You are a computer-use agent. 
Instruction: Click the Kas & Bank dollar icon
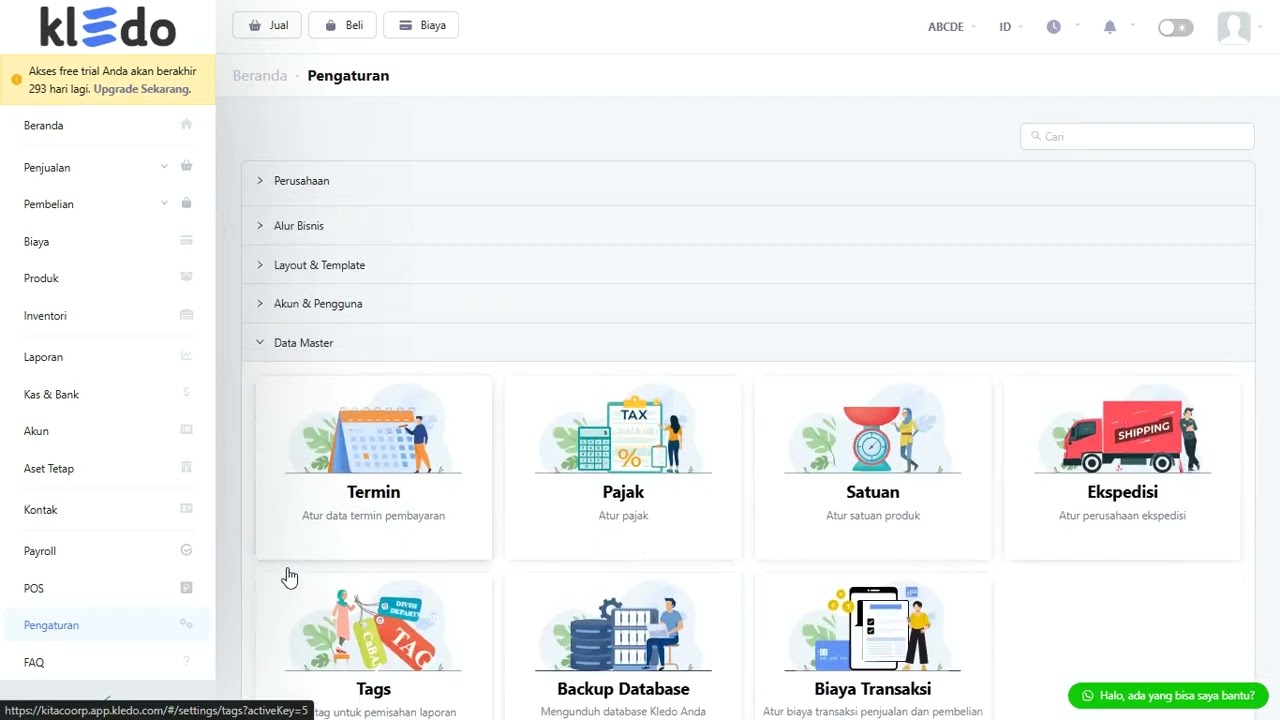coord(186,393)
